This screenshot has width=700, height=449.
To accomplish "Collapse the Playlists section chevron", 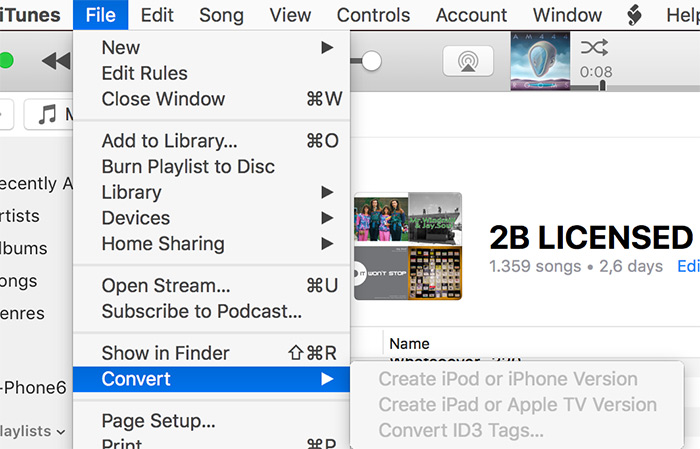I will point(61,432).
